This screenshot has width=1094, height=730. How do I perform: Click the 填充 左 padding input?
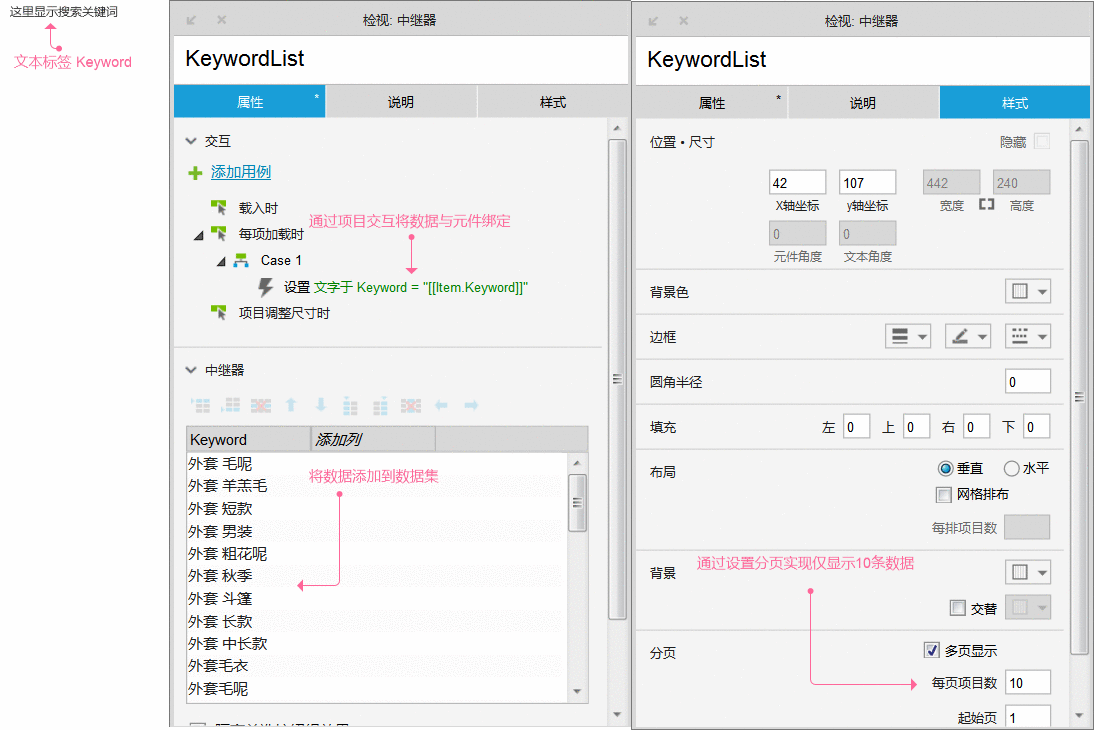pos(856,426)
